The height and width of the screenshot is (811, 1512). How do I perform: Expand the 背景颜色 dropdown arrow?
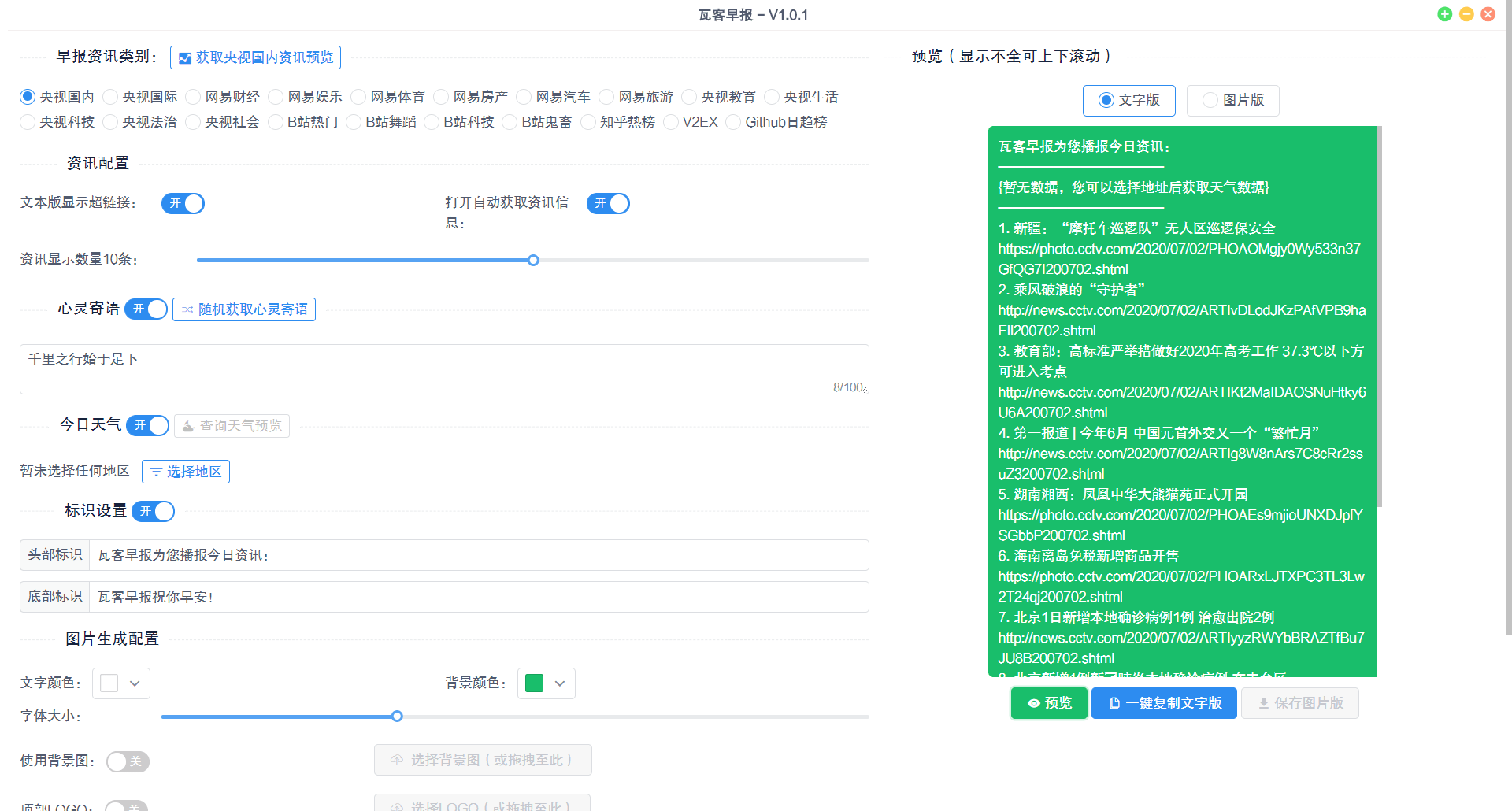[560, 683]
